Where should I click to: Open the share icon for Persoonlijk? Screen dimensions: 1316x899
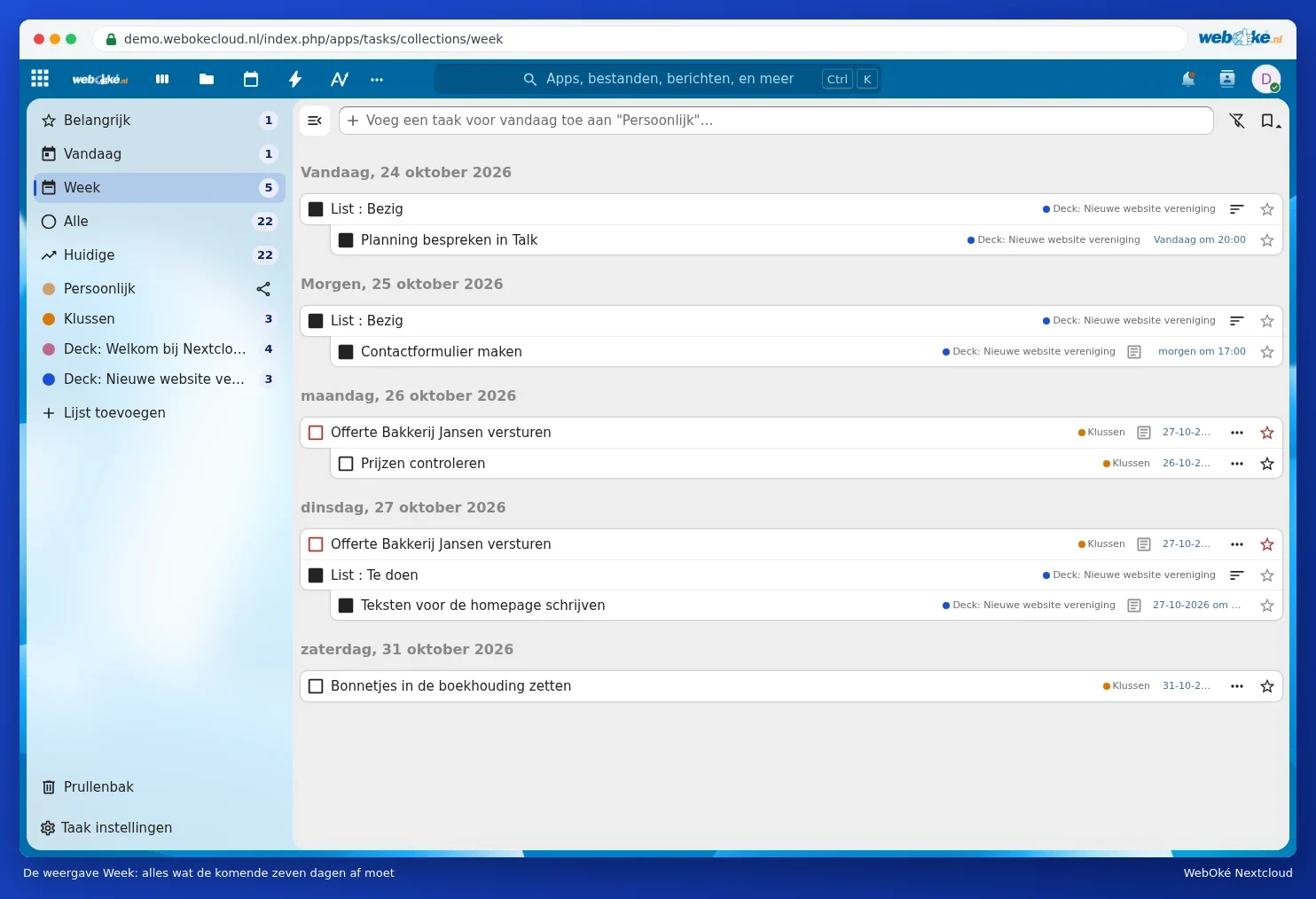263,289
